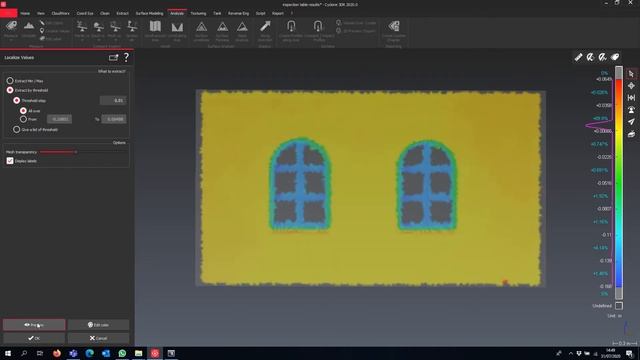Viewport: 640px width, 360px height.
Task: Click the bottom right-toolbar layer icon
Action: point(631,134)
